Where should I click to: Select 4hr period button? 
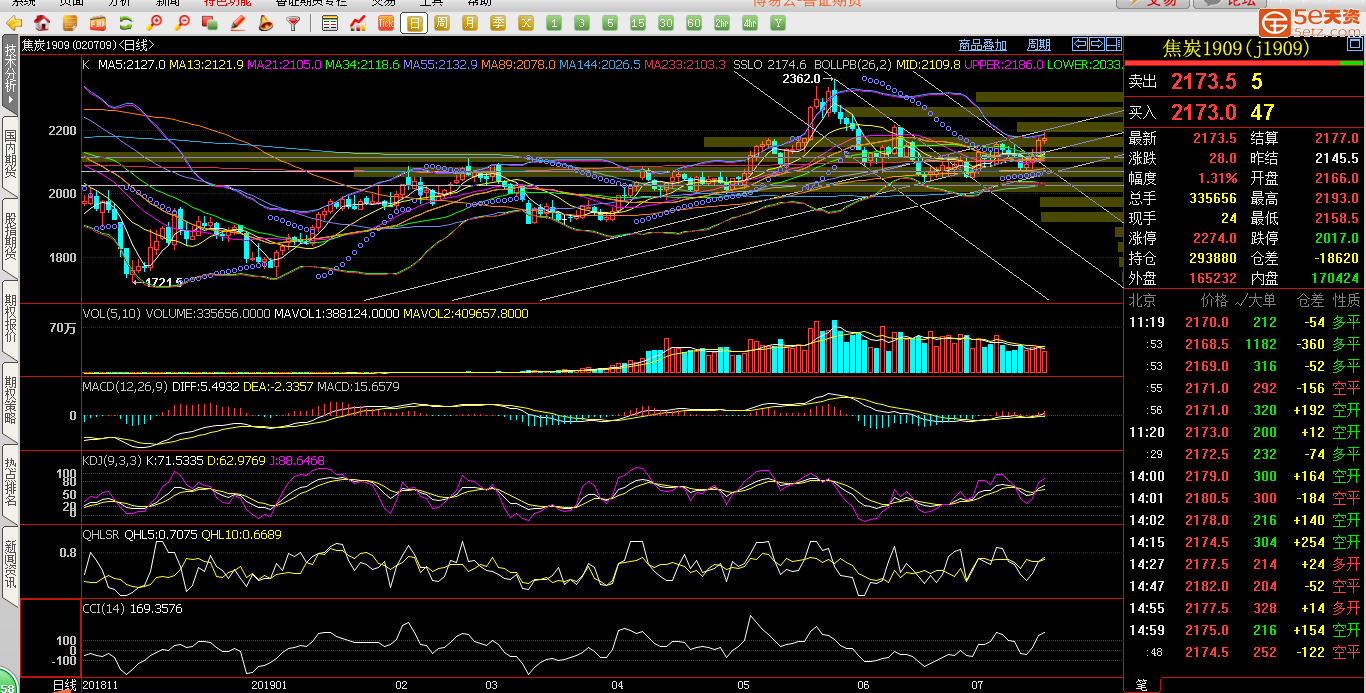[x=750, y=23]
